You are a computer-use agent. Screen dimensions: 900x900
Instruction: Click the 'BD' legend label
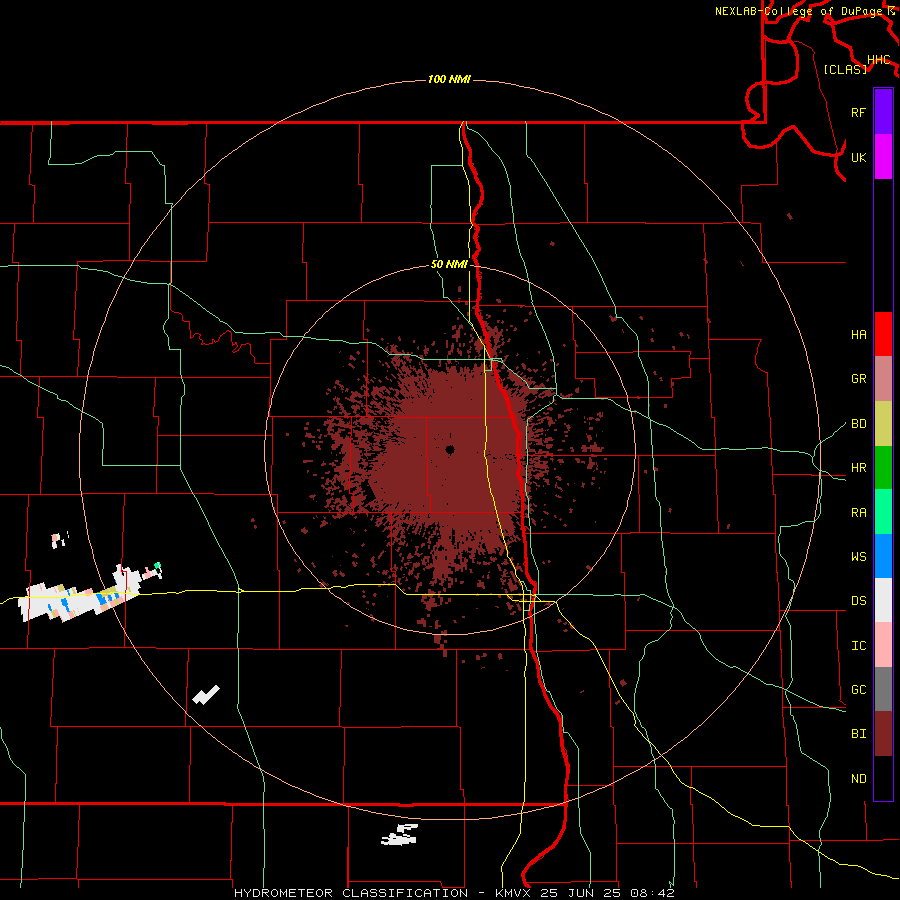click(858, 424)
